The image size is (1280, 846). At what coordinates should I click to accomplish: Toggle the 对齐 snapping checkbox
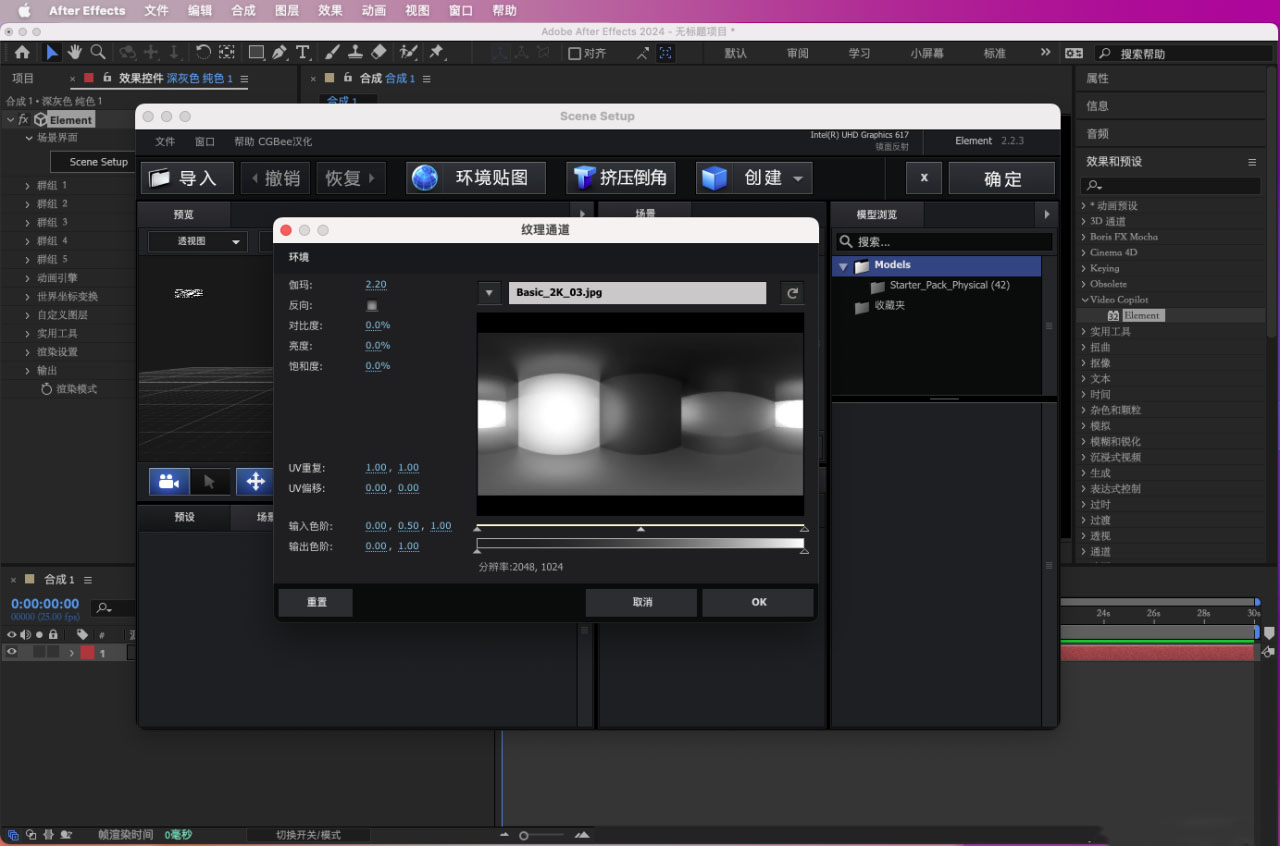tap(574, 53)
